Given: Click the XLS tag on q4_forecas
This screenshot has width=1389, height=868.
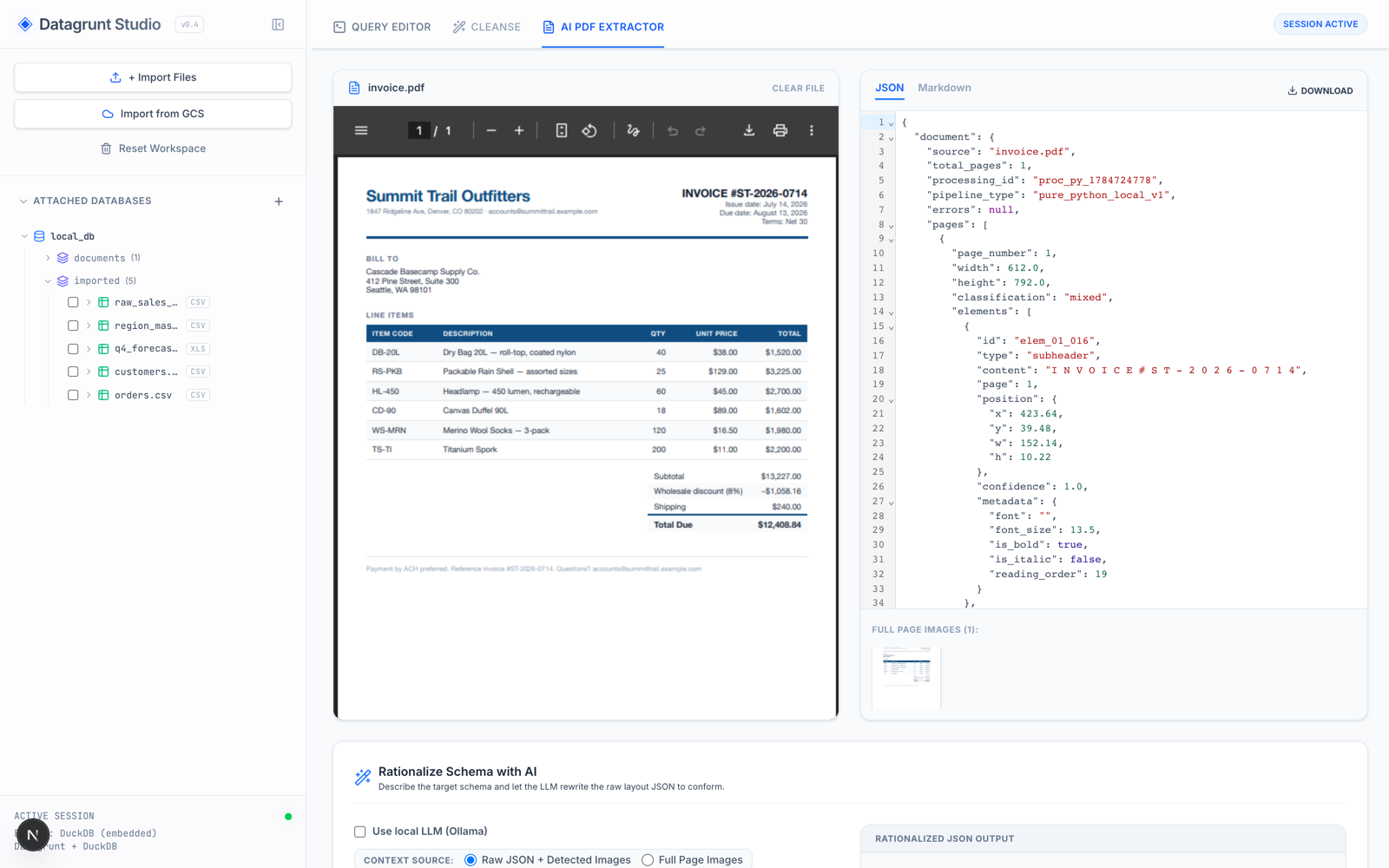Looking at the screenshot, I should 198,349.
